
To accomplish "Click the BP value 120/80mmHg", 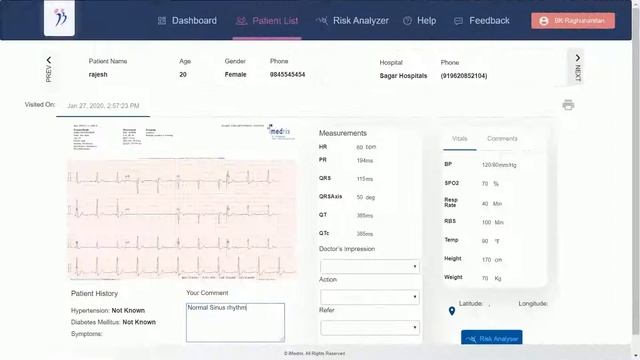I will (x=499, y=165).
